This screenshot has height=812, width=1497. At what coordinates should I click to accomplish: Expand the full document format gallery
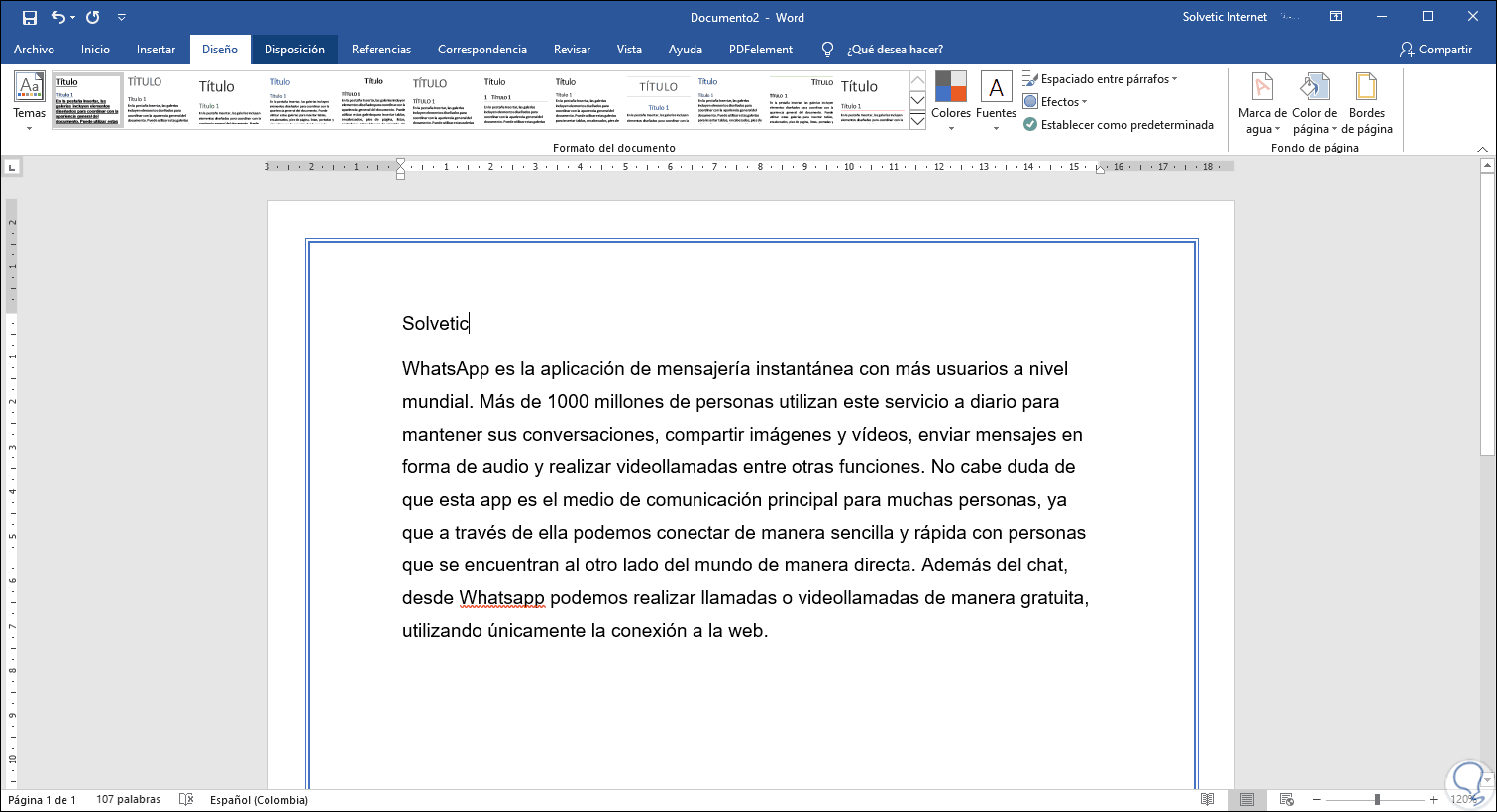point(917,120)
